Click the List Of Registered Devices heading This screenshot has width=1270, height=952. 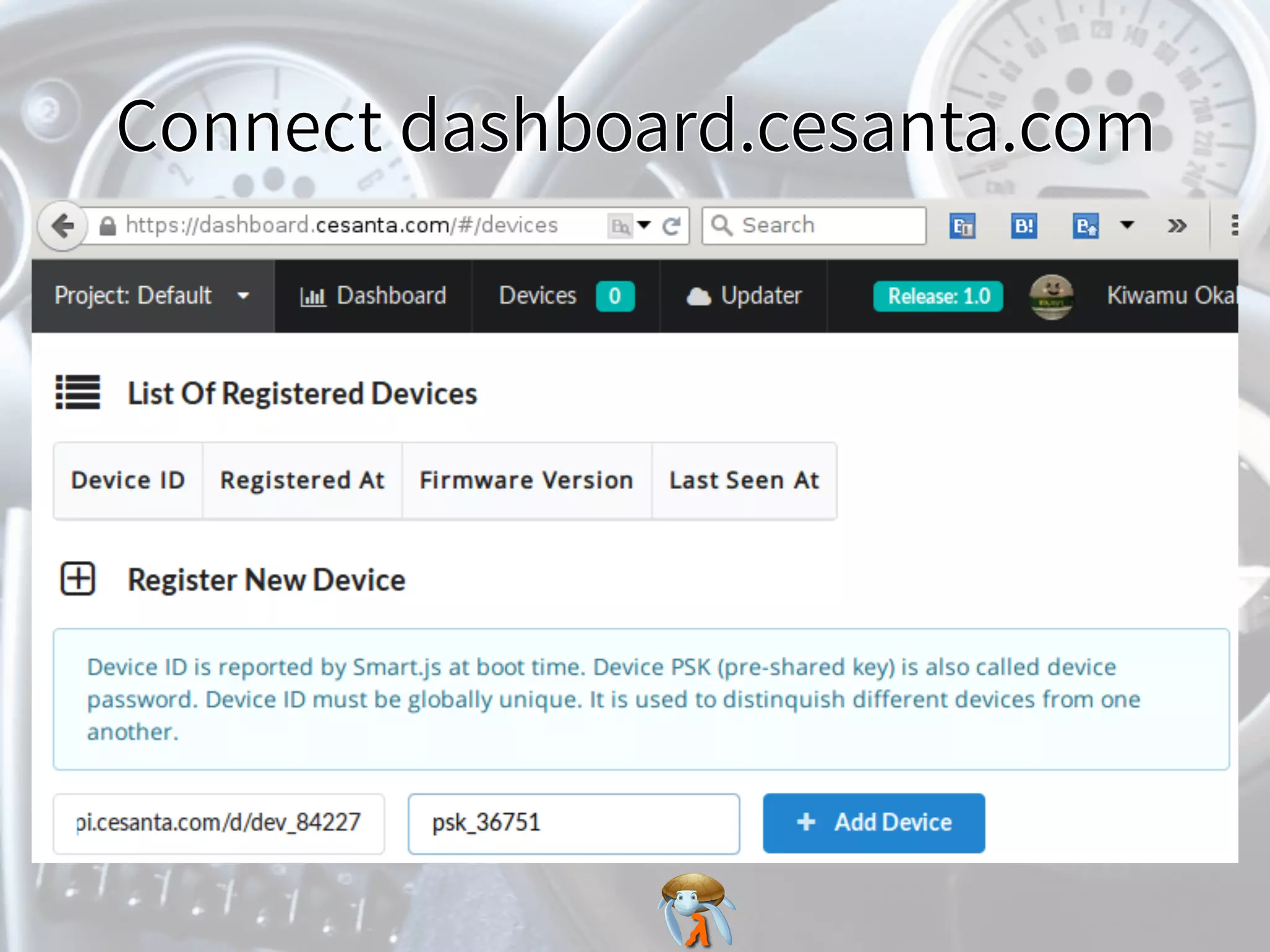302,394
